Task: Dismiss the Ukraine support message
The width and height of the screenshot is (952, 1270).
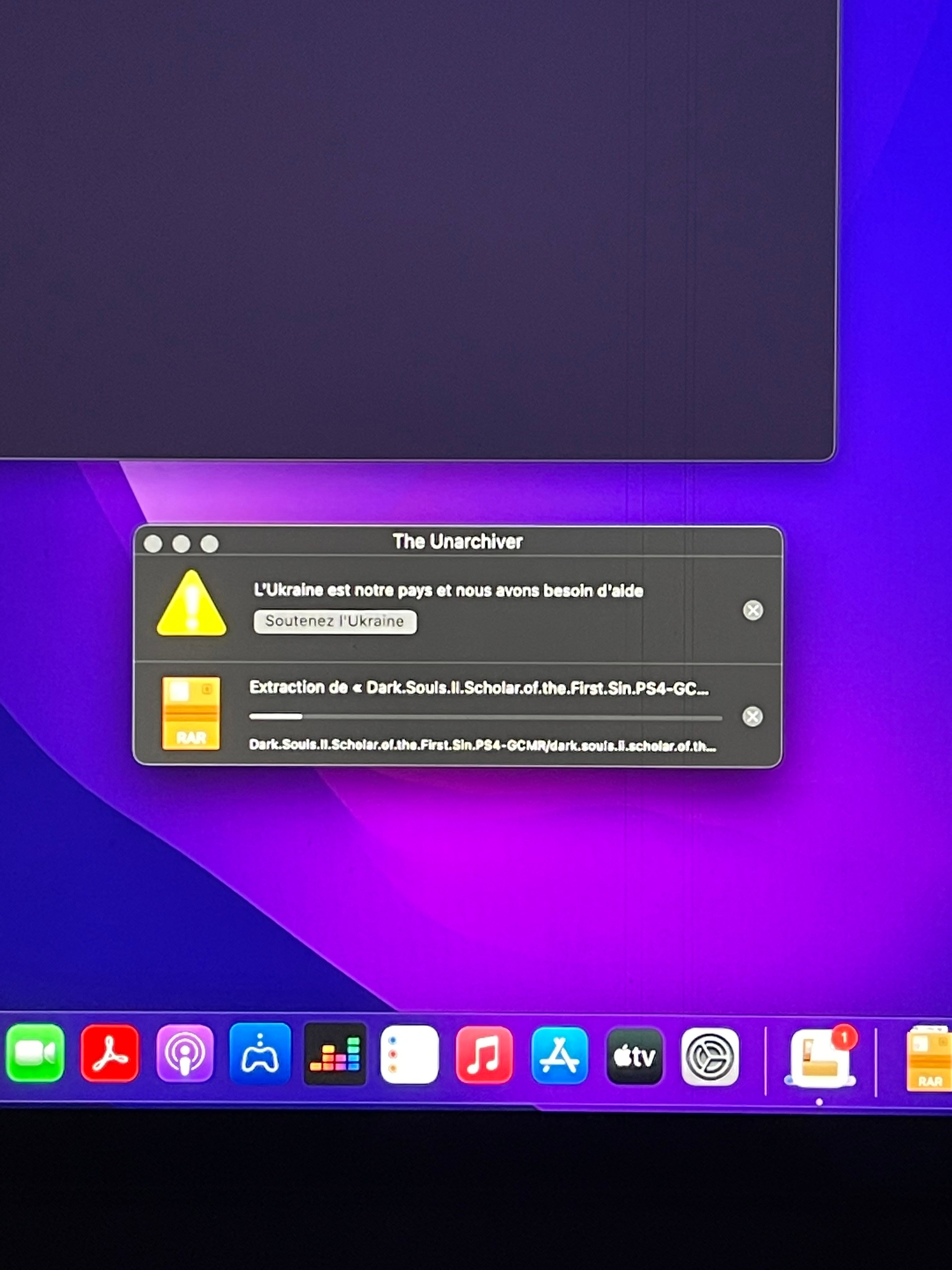Action: (x=753, y=610)
